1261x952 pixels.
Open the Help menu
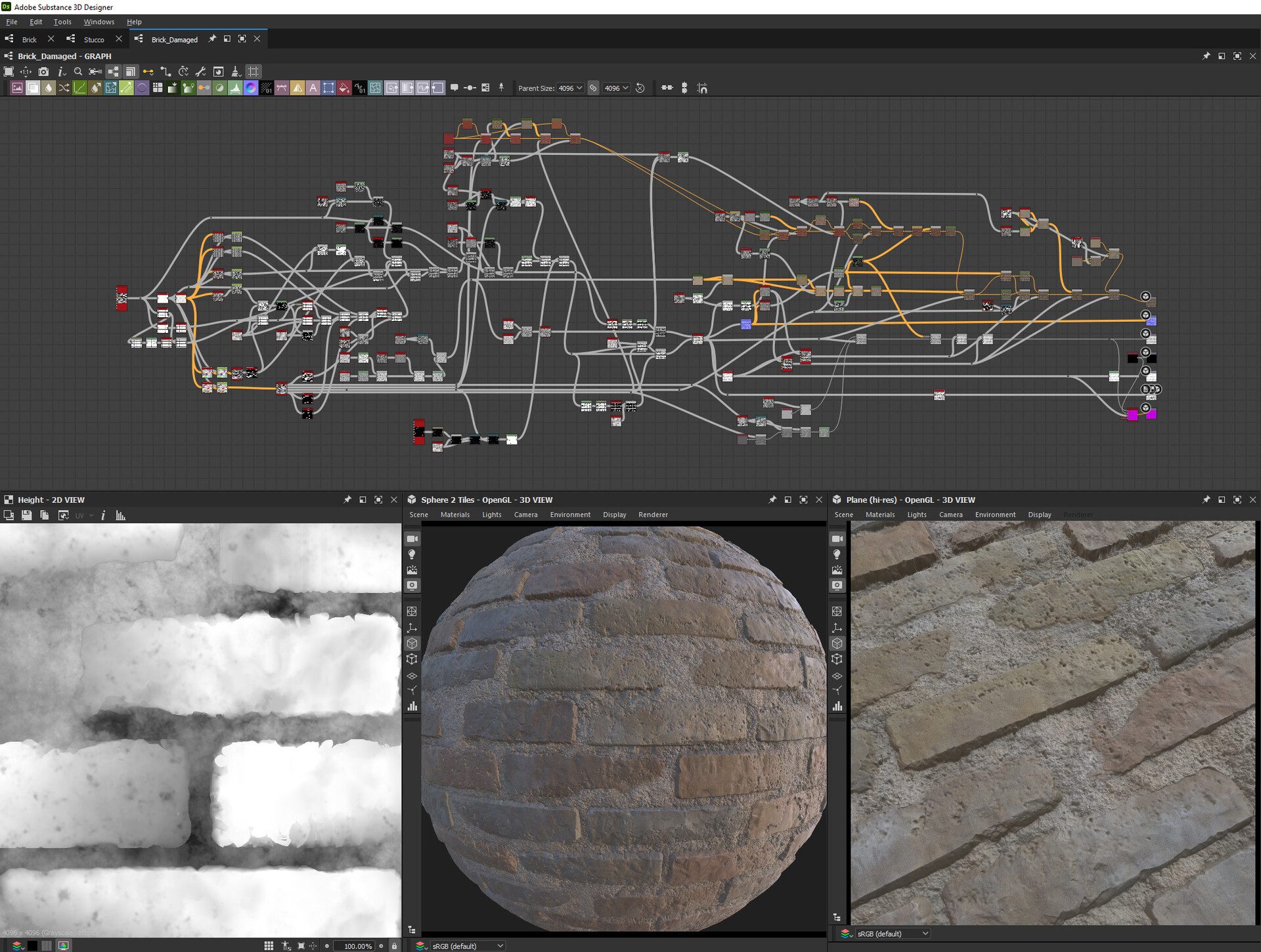pyautogui.click(x=134, y=22)
